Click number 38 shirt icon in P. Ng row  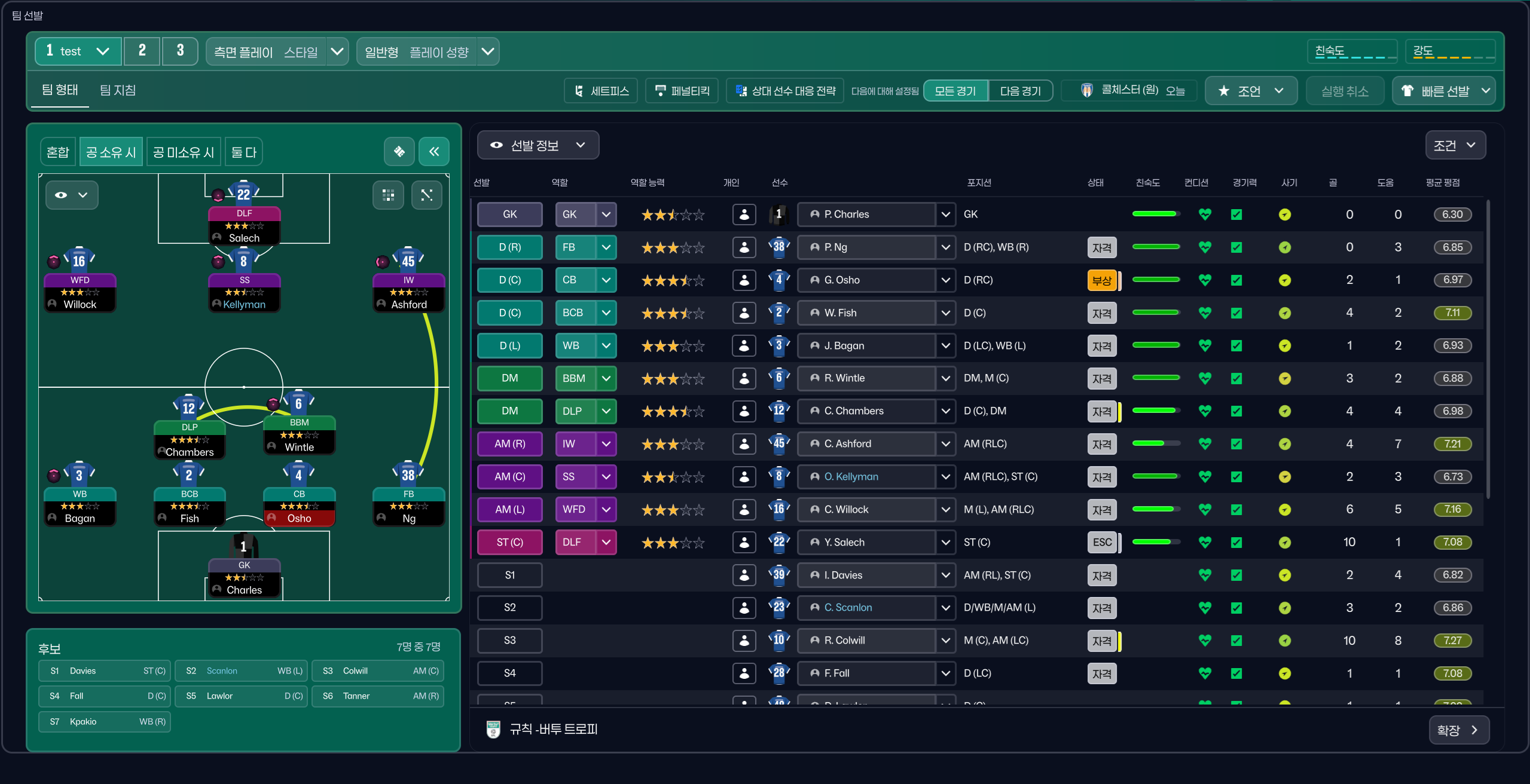tap(778, 247)
